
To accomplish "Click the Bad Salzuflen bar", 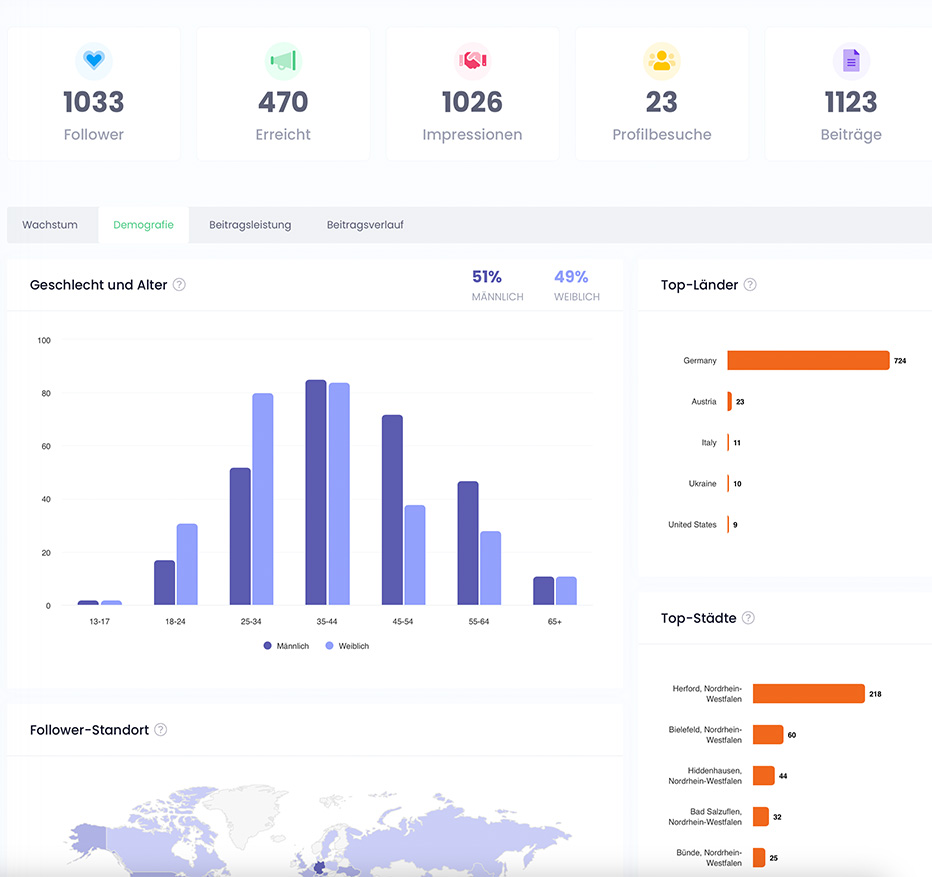I will (x=761, y=816).
